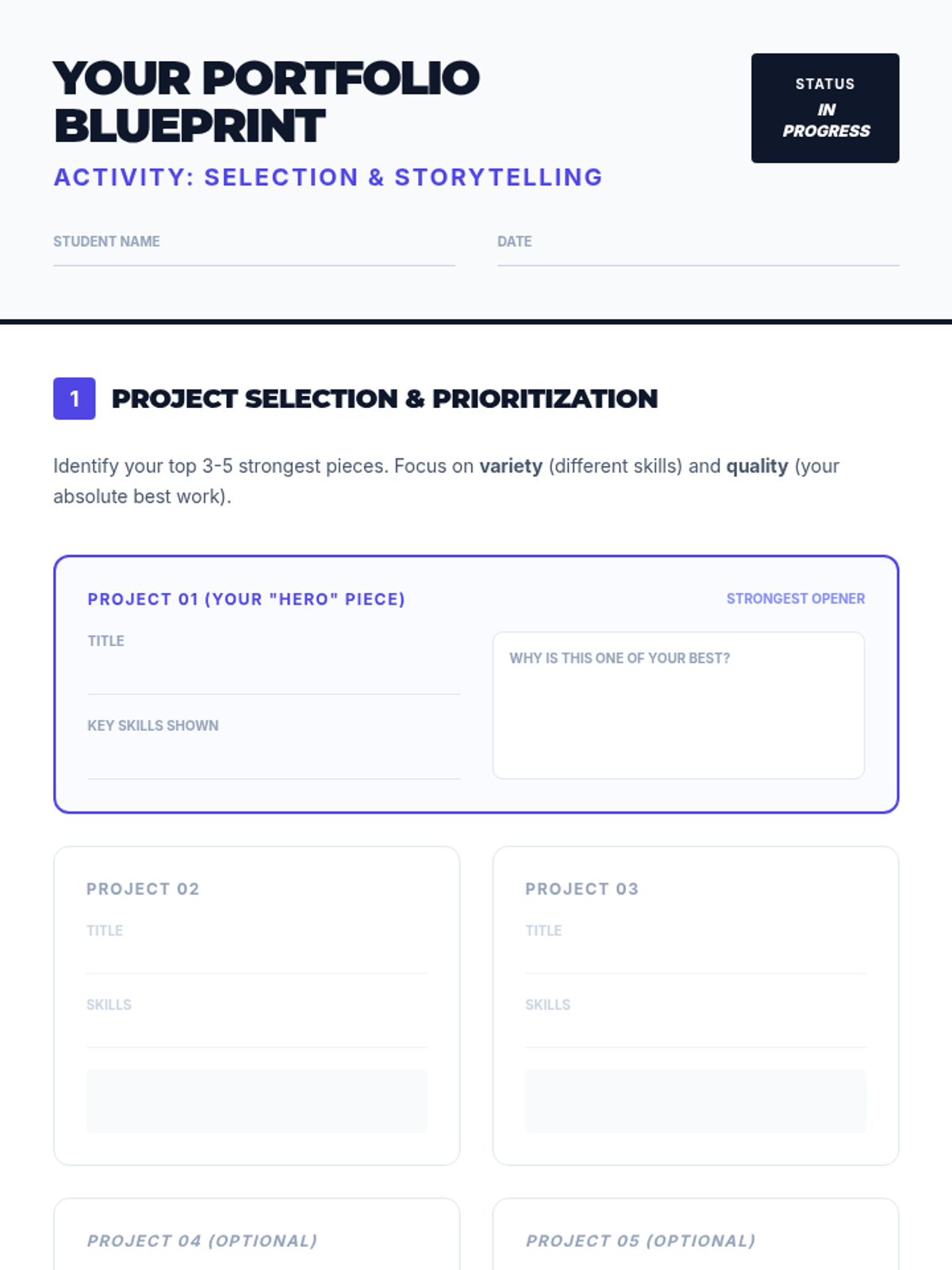
Task: Click the Date input line
Action: click(698, 249)
